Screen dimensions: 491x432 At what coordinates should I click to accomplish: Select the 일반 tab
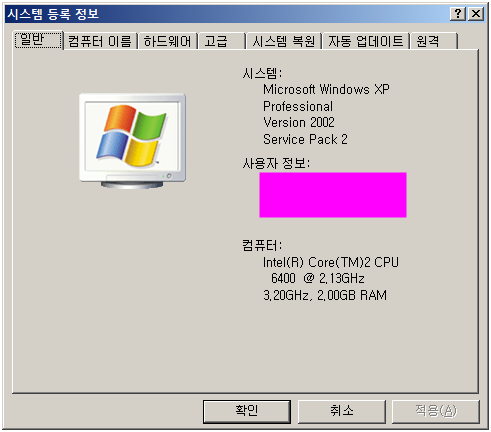pos(38,40)
